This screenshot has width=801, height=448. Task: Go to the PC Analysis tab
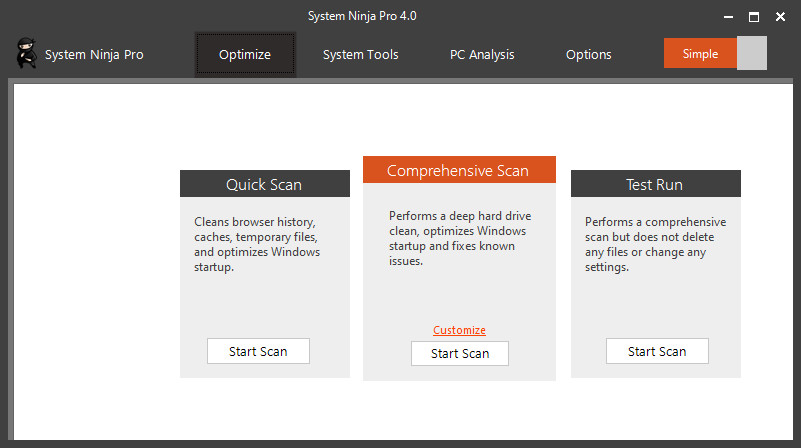pos(482,55)
